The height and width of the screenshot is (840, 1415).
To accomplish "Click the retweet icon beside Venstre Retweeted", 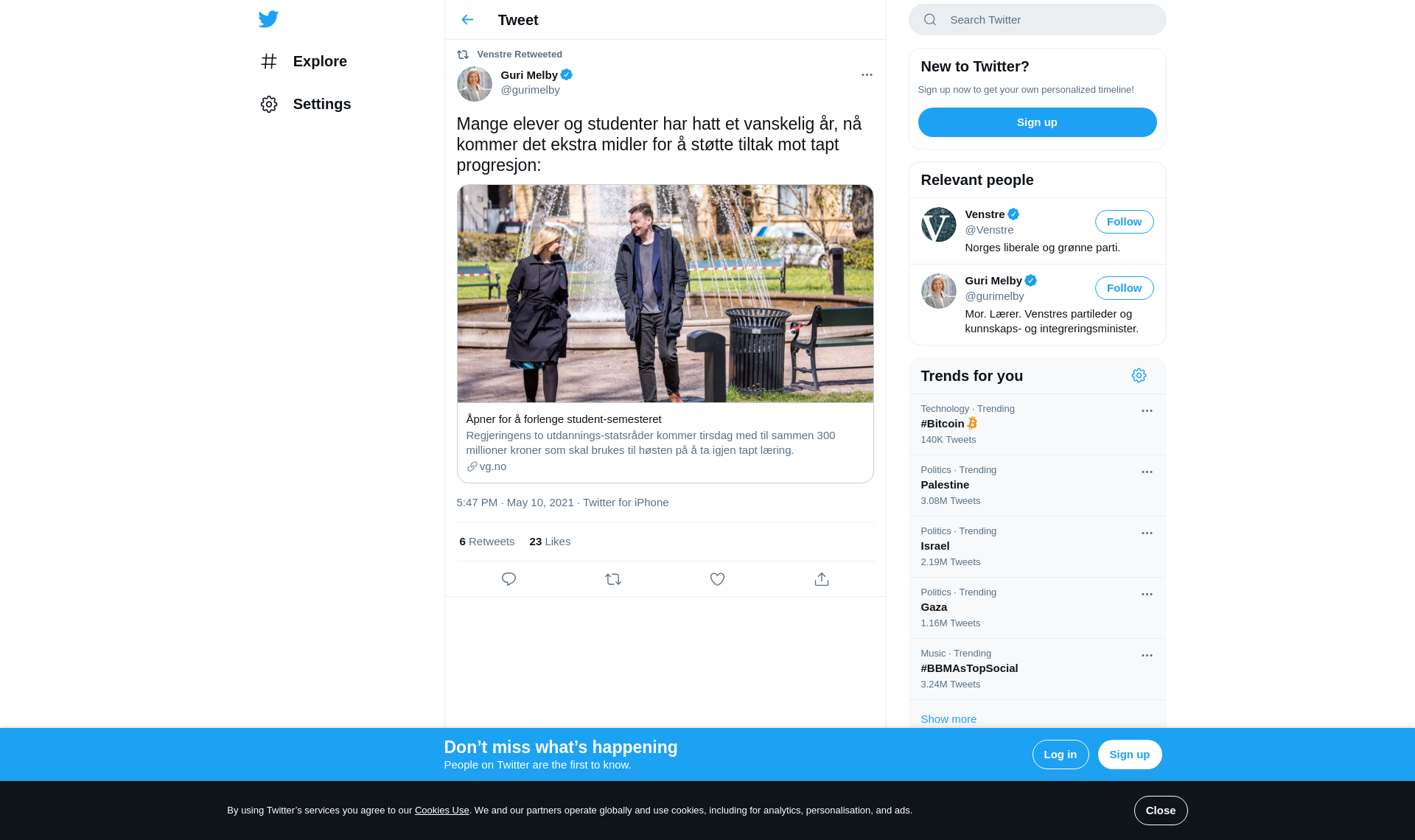I will click(x=463, y=55).
